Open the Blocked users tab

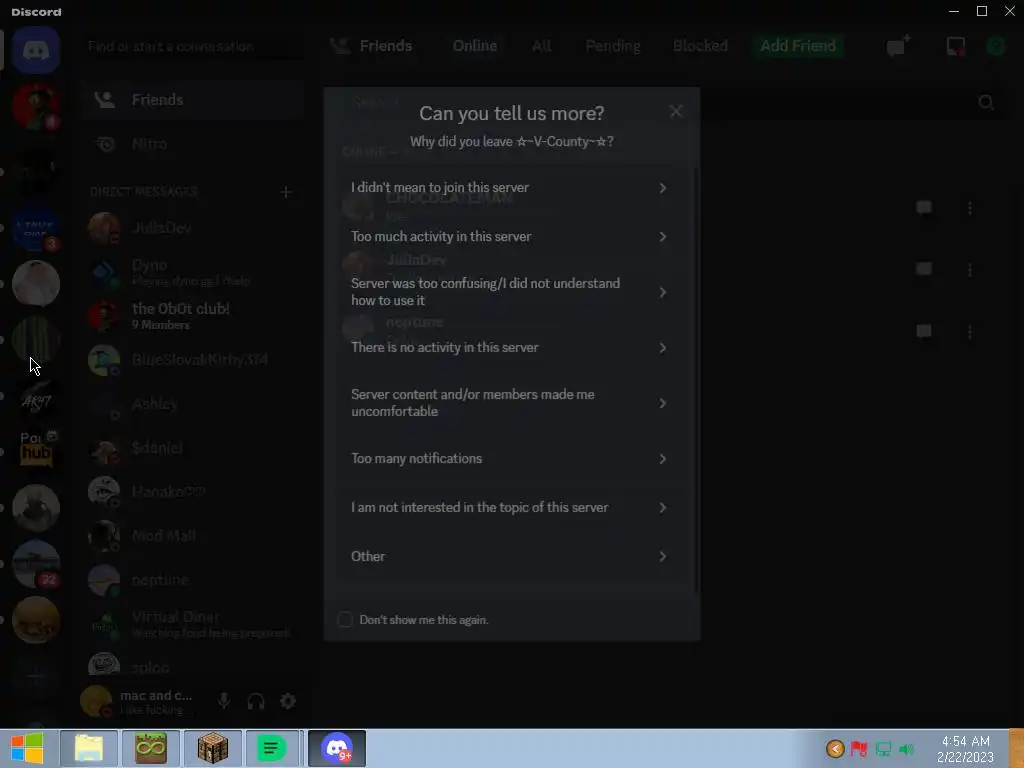(700, 46)
